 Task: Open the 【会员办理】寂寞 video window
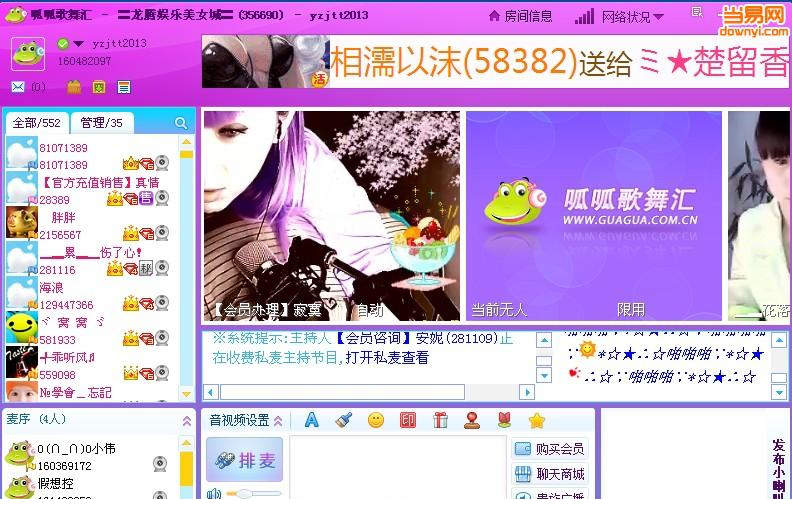[332, 216]
